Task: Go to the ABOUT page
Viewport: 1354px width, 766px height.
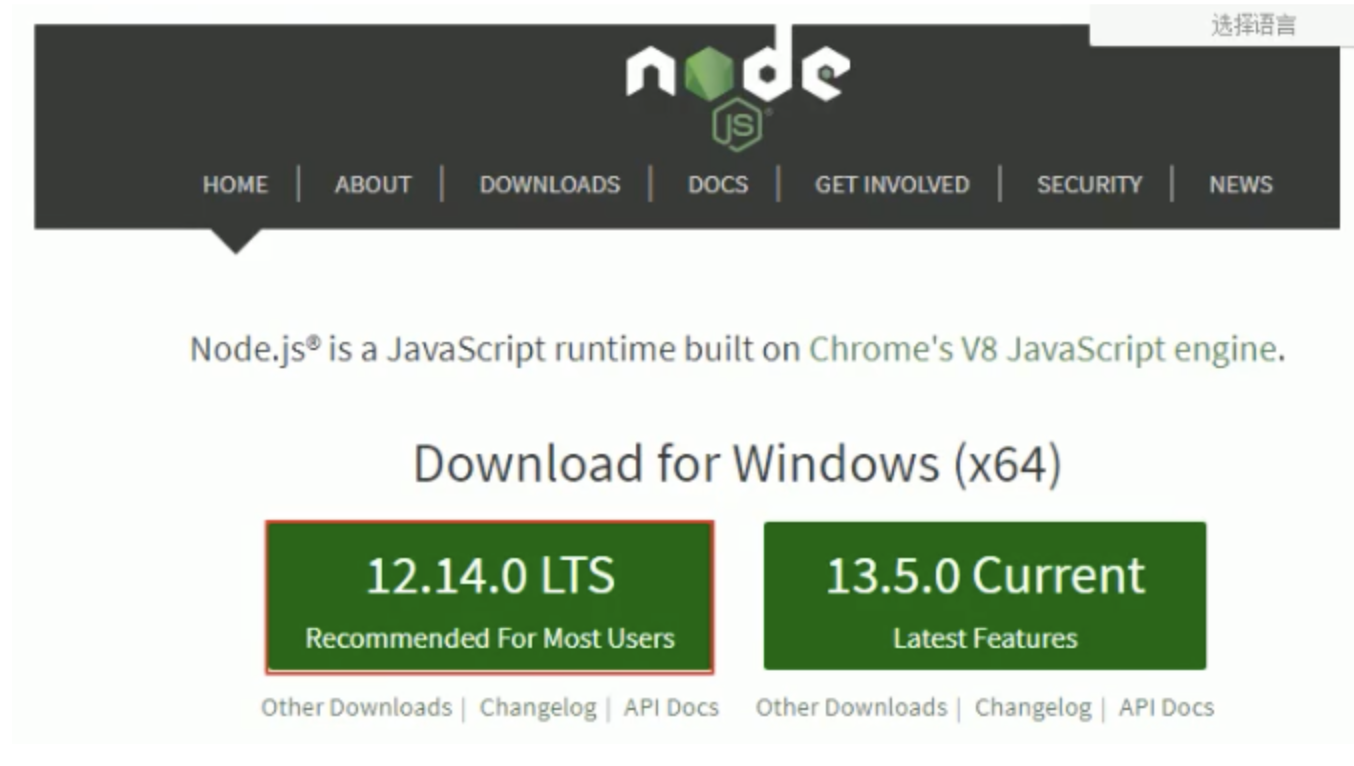Action: tap(373, 185)
